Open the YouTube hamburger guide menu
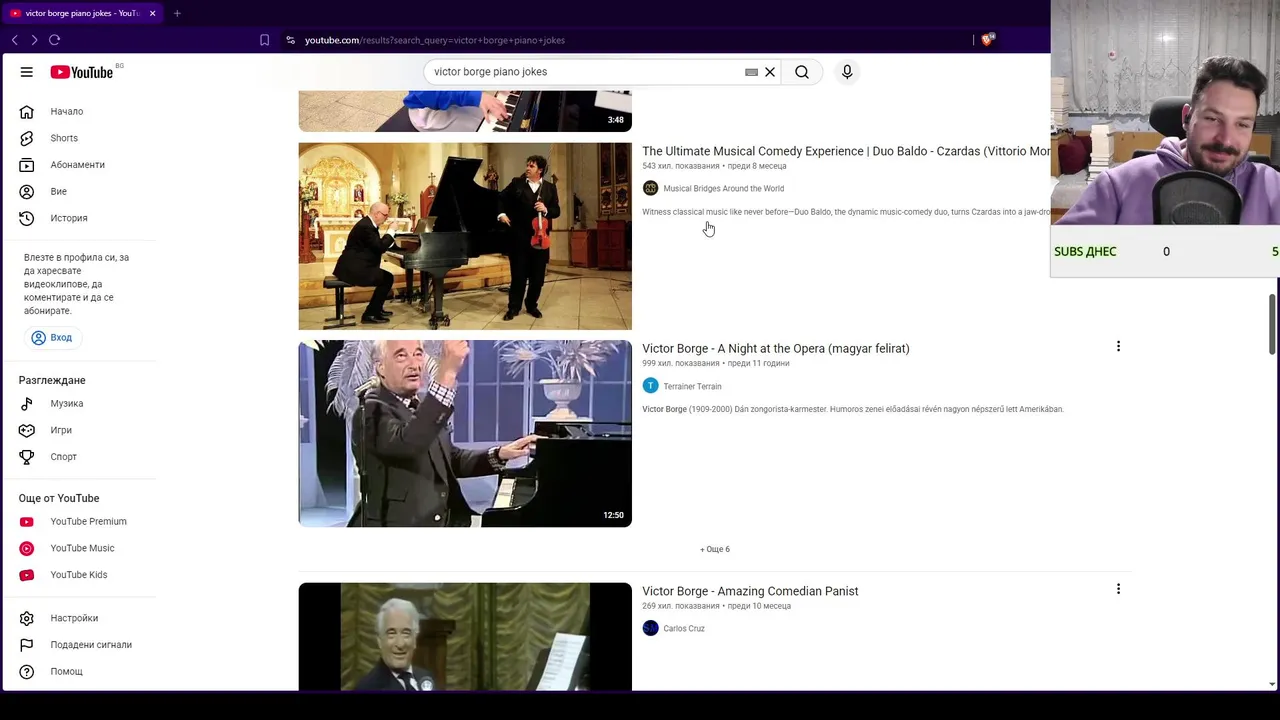Viewport: 1280px width, 720px height. pos(27,72)
